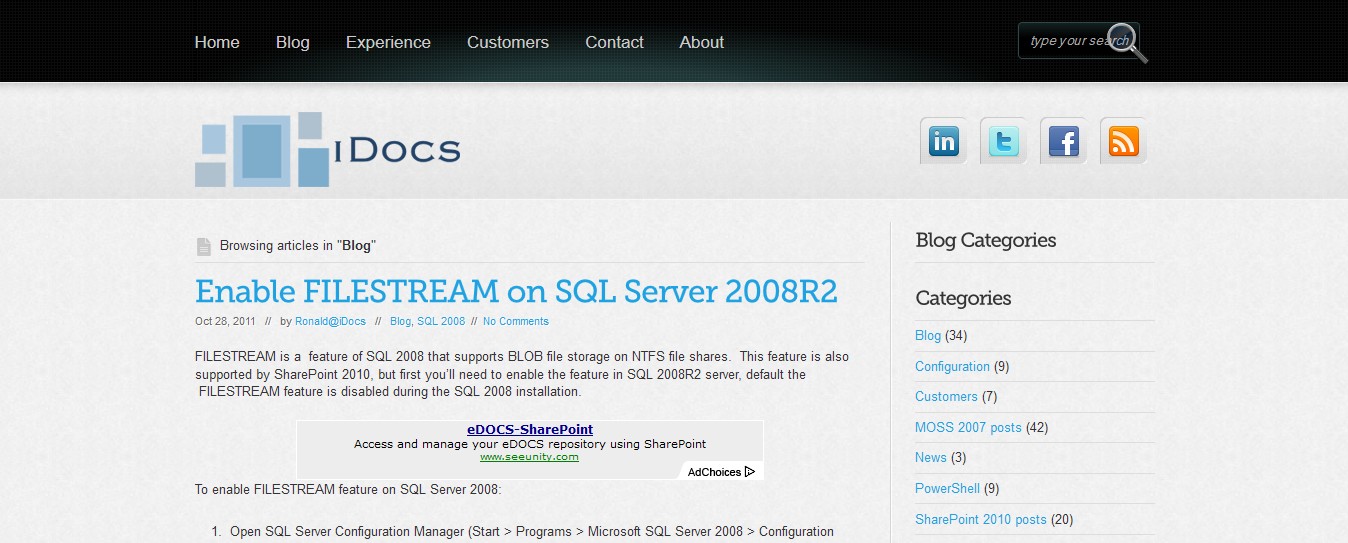Screen dimensions: 1348x543
Task: Click the www.seeunity.com ad link
Action: pyautogui.click(x=529, y=457)
